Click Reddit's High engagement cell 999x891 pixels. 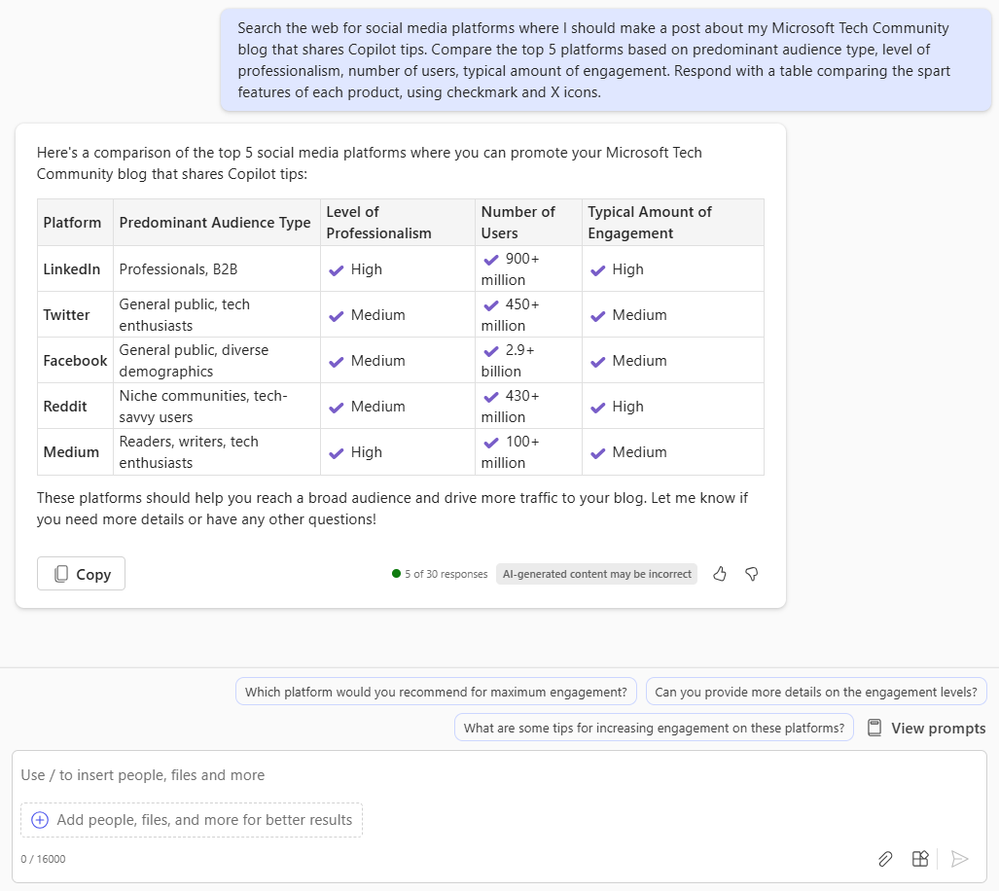click(x=673, y=406)
